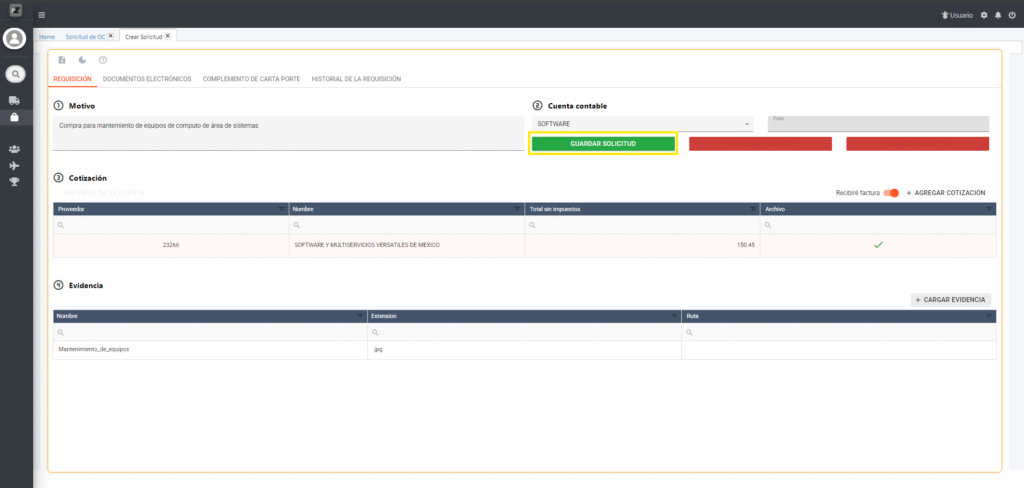This screenshot has width=1024, height=488.
Task: Toggle the Recibiré factura switch
Action: (x=891, y=192)
